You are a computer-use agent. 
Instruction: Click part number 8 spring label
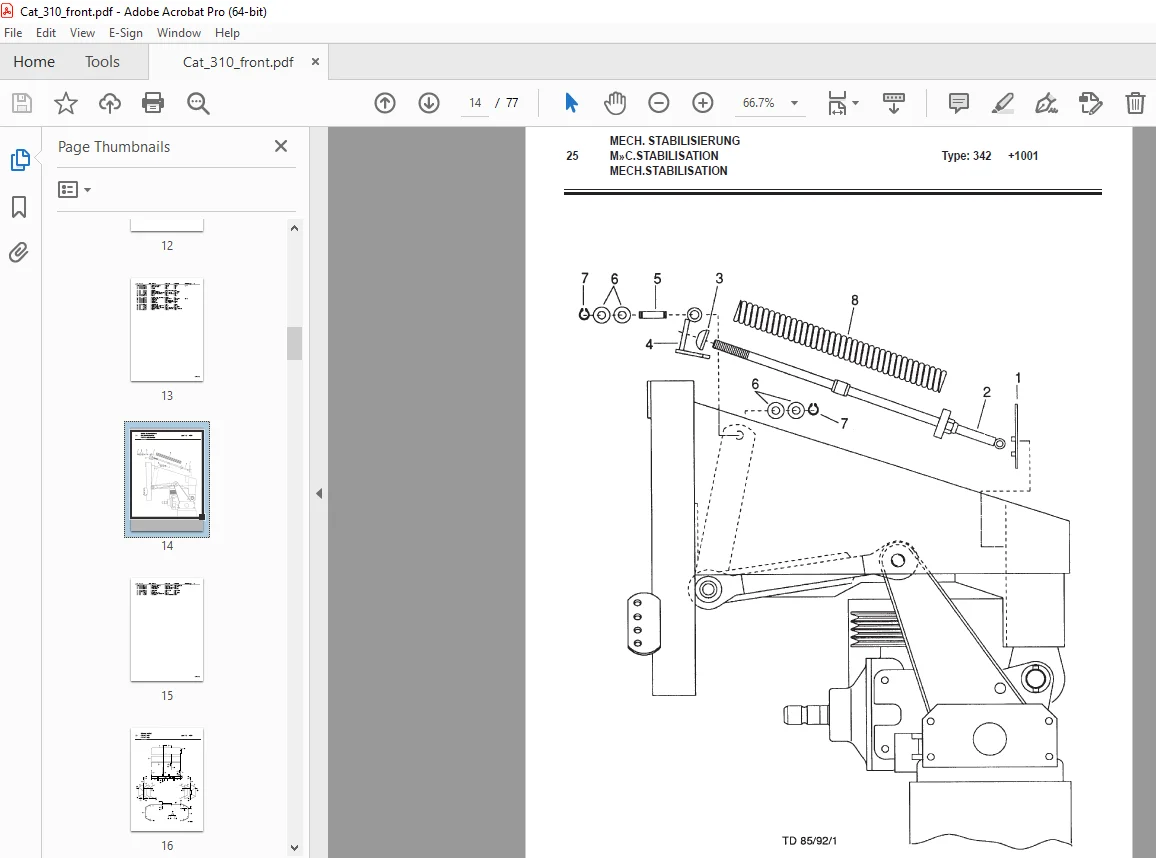[x=854, y=300]
